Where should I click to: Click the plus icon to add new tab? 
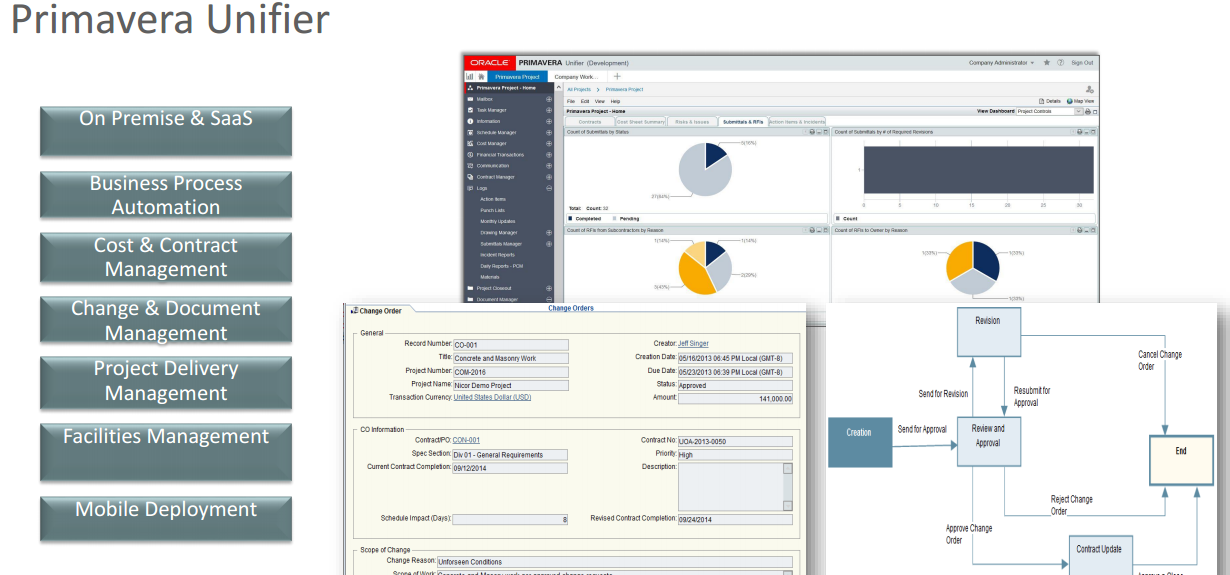pyautogui.click(x=617, y=76)
